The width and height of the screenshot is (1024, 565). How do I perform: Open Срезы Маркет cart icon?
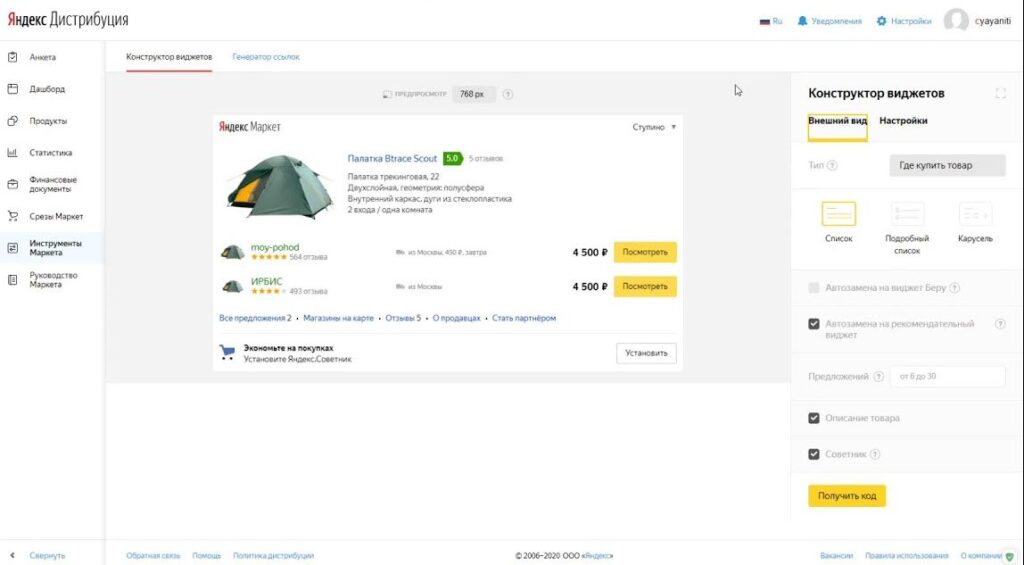pyautogui.click(x=13, y=216)
